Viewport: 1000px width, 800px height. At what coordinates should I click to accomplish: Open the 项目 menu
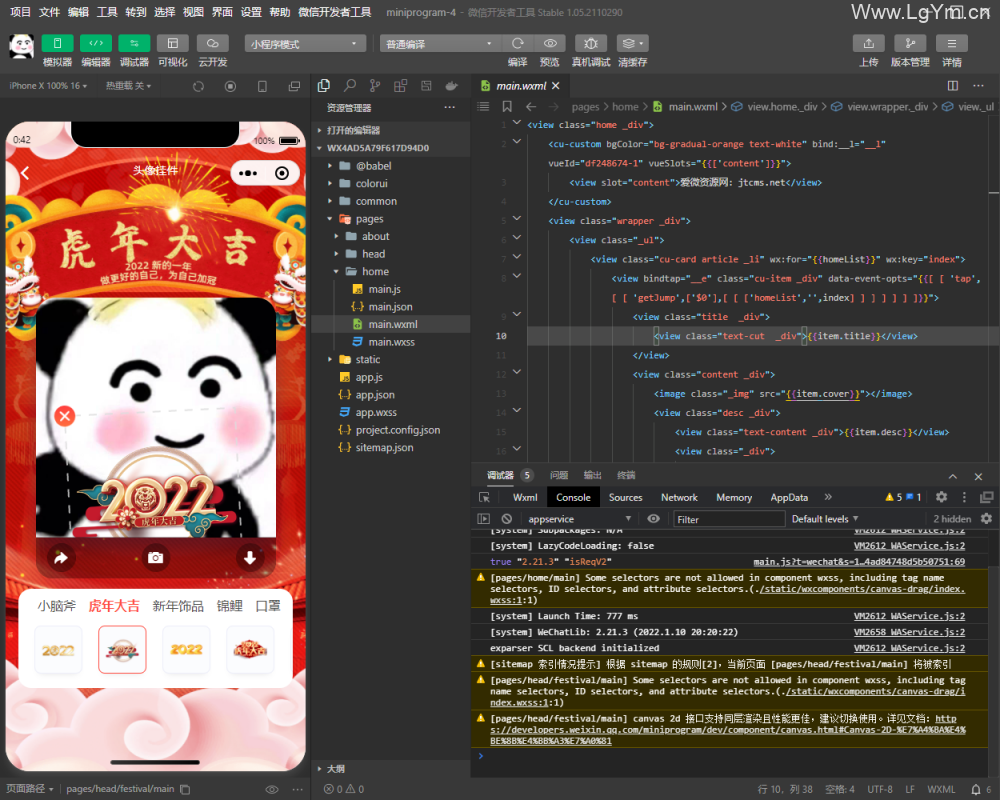point(20,12)
